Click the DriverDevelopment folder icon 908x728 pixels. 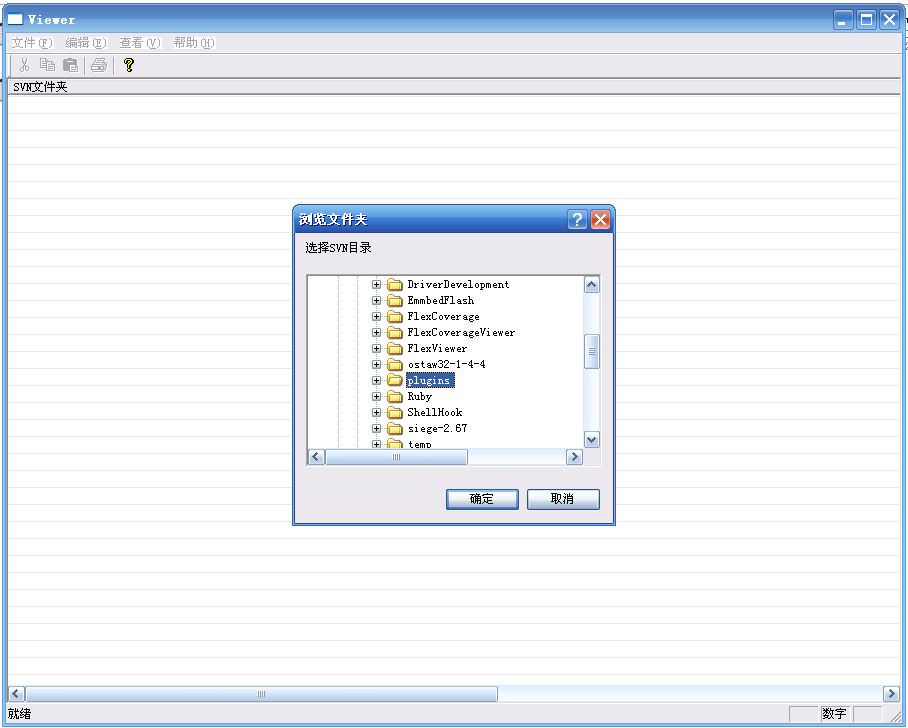tap(394, 284)
